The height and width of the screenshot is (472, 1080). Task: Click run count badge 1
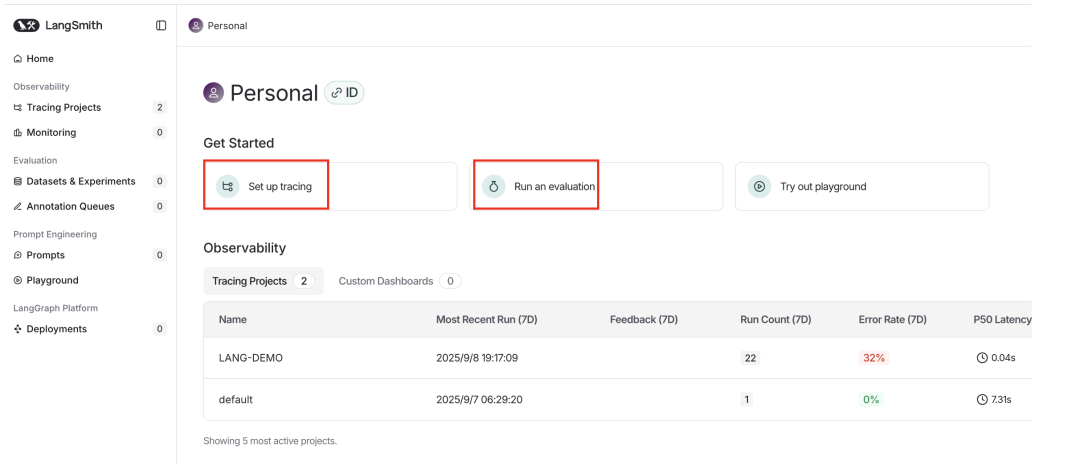tap(747, 400)
